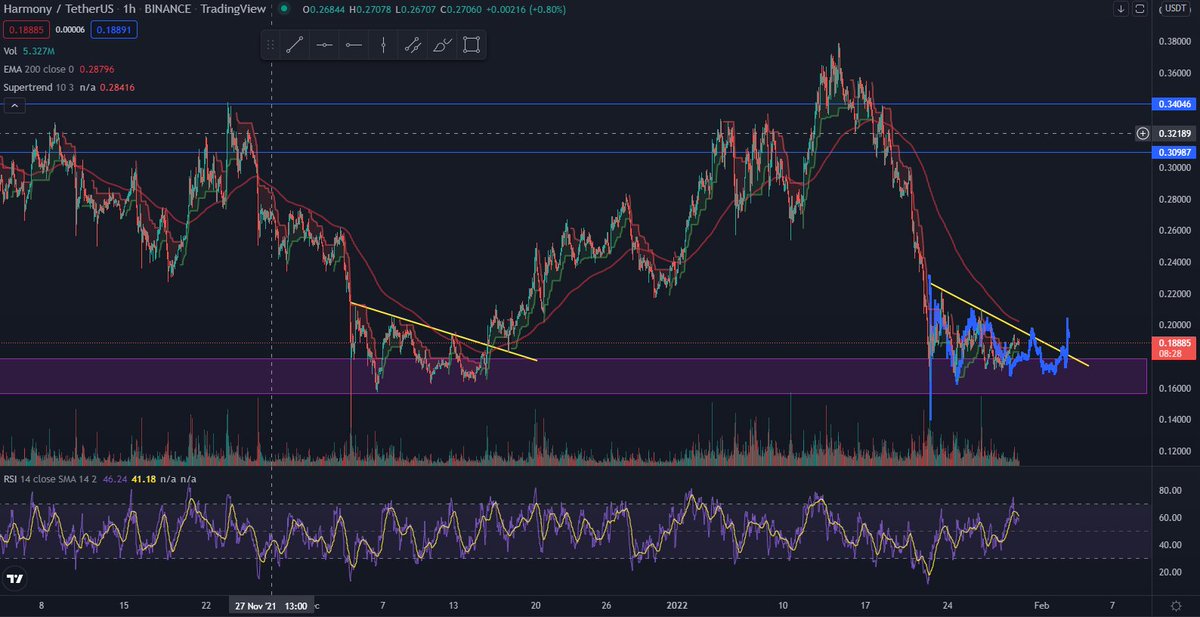The image size is (1200, 617).
Task: Click the red 0.18885 sell price button
Action: coord(24,29)
